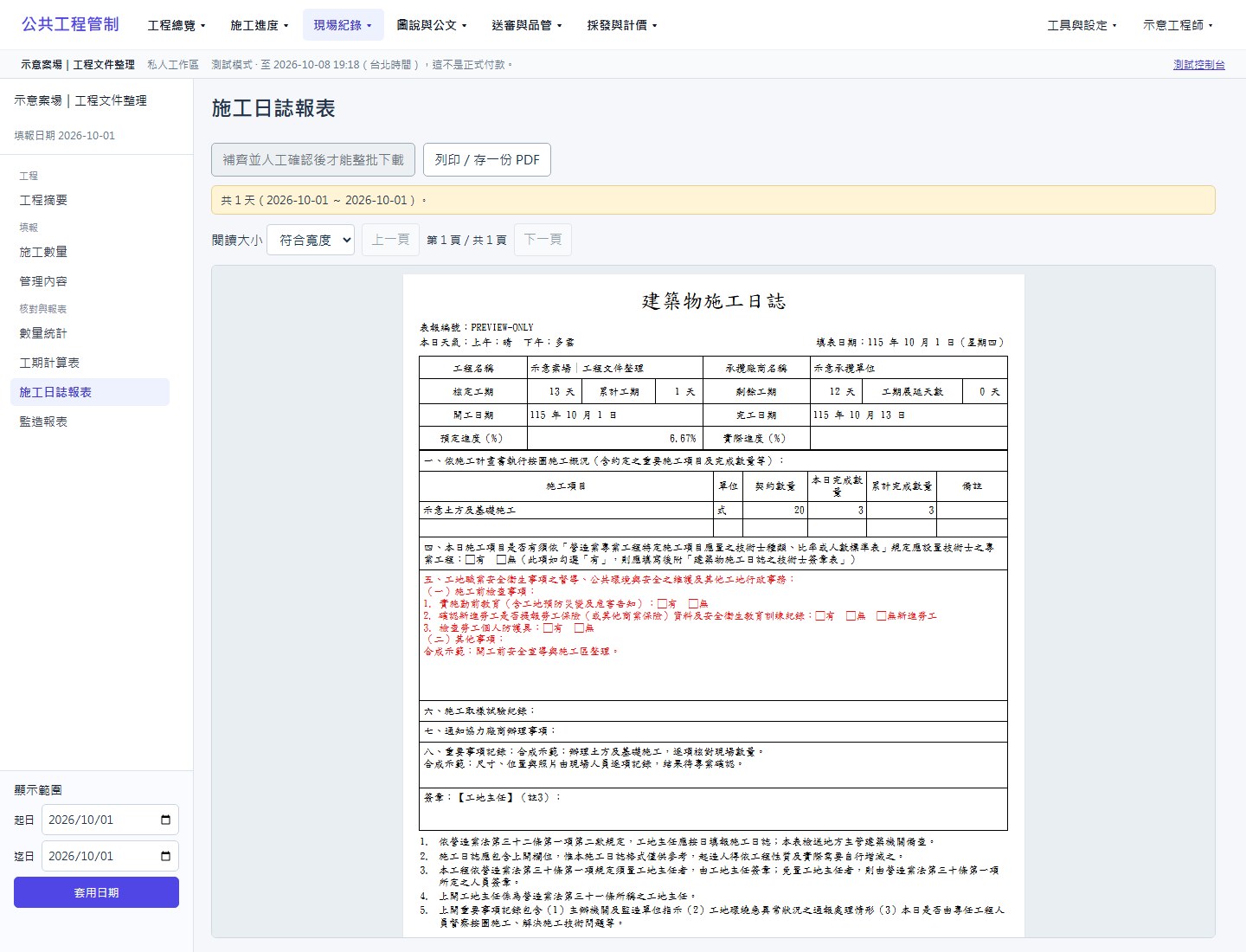Viewport: 1246px width, 952px height.
Task: Select 工期計算表 in the sidebar
Action: coord(90,363)
